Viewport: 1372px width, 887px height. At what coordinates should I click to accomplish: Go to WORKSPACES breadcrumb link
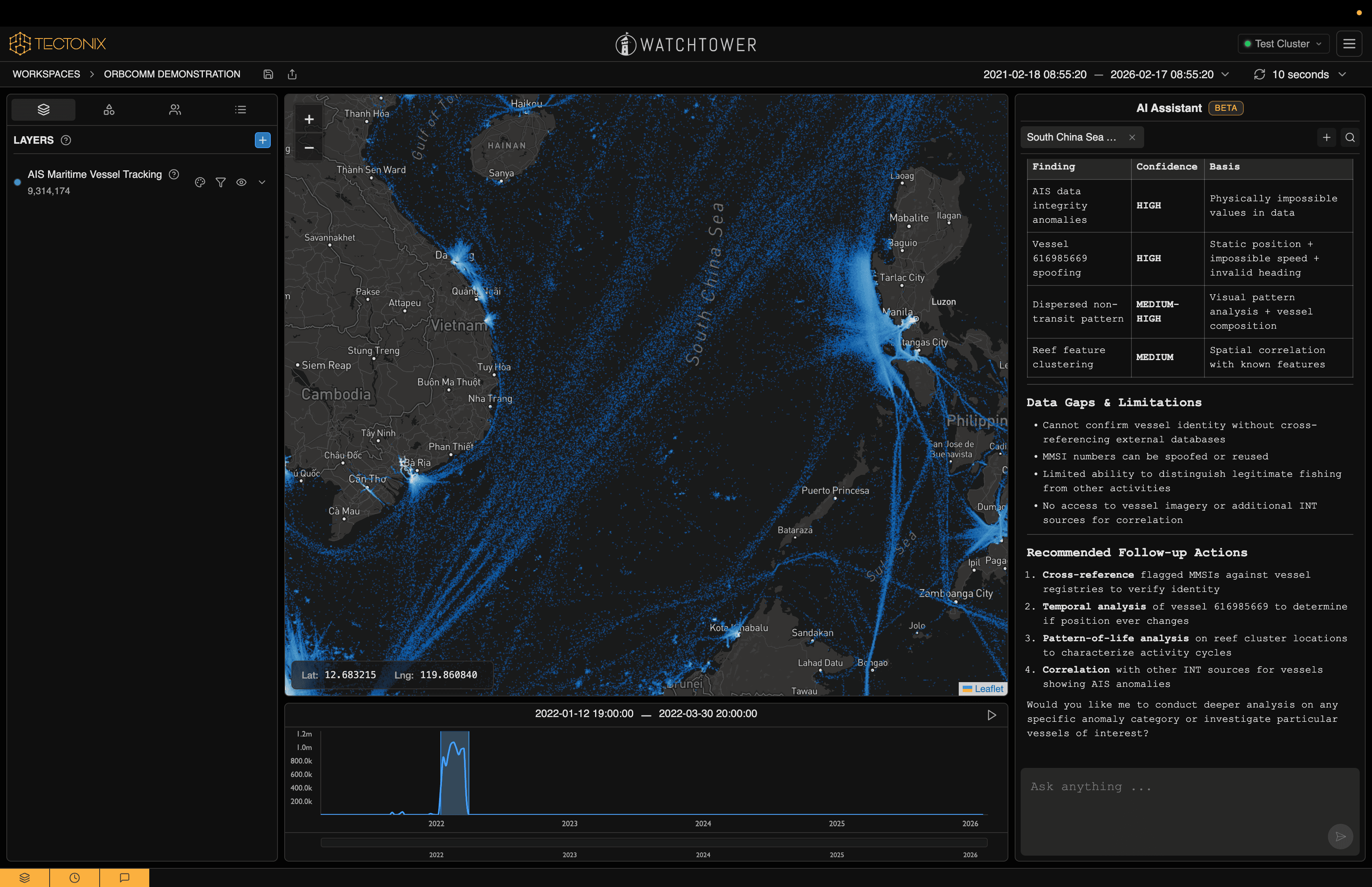[x=46, y=74]
